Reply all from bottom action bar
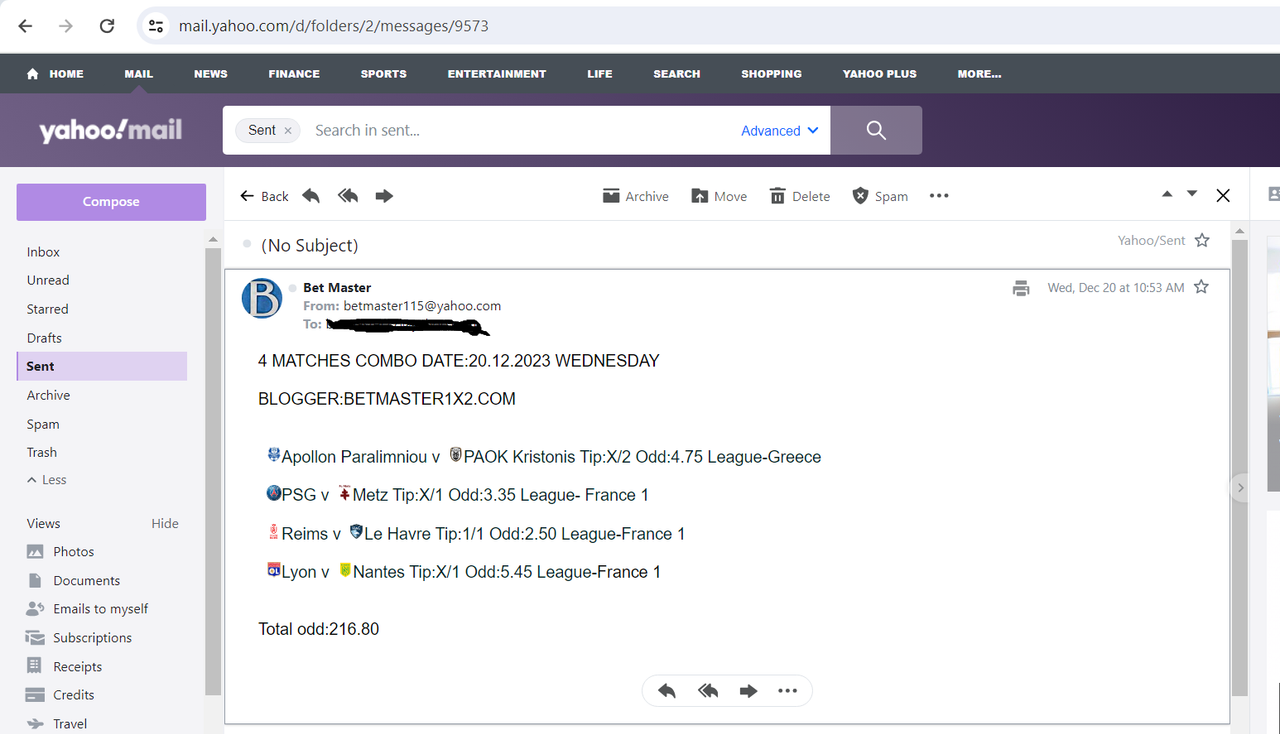 point(708,691)
